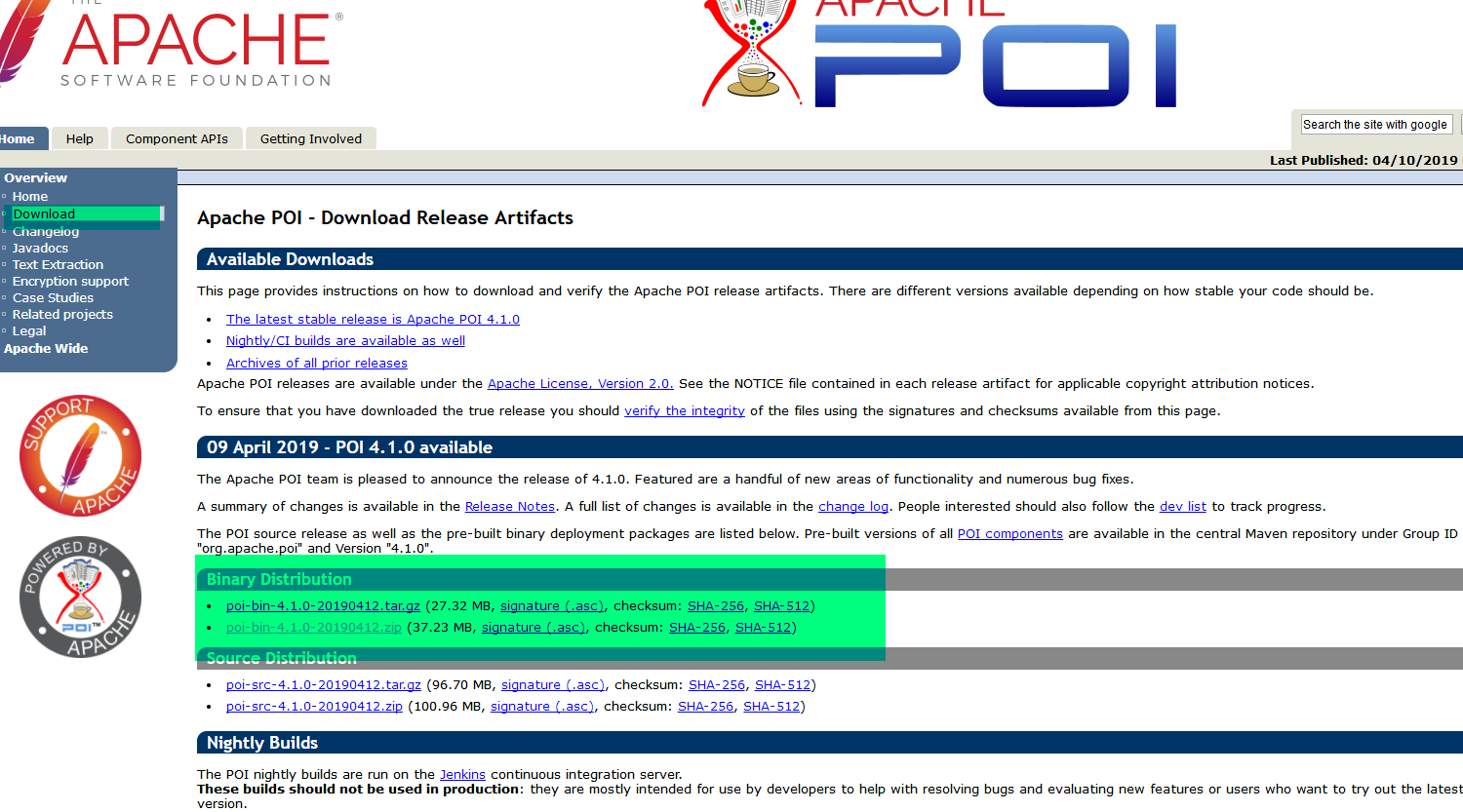This screenshot has height=812, width=1463.
Task: Click the Google site search input box
Action: pyautogui.click(x=1375, y=124)
